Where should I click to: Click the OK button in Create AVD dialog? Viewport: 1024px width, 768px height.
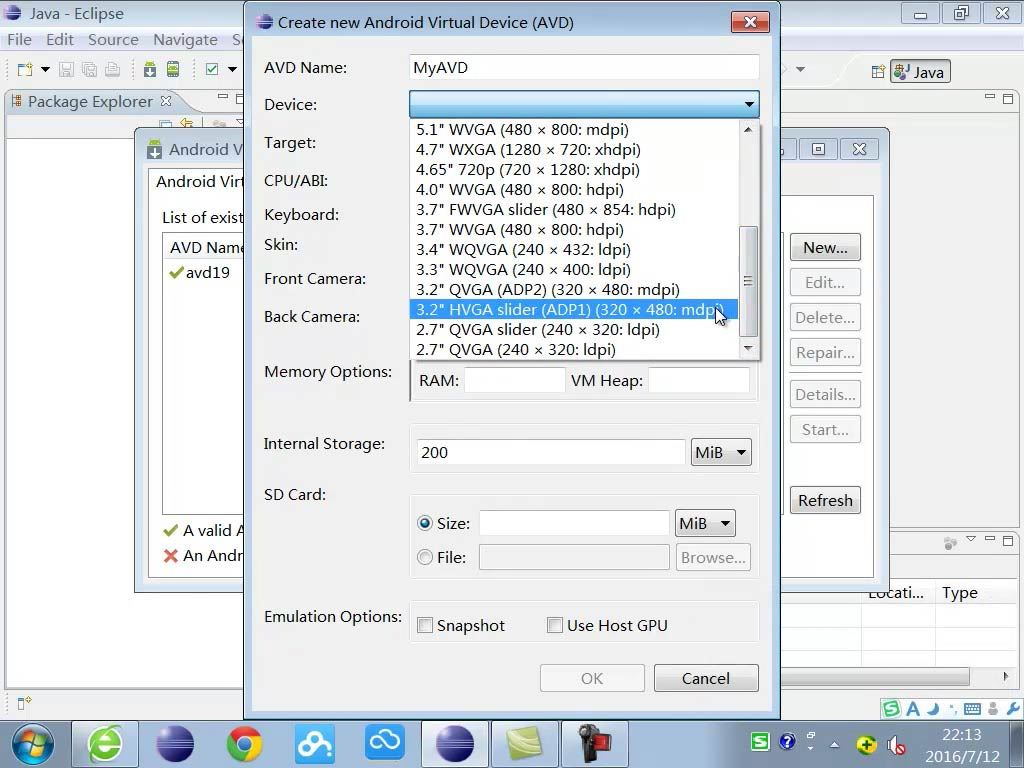click(x=592, y=678)
